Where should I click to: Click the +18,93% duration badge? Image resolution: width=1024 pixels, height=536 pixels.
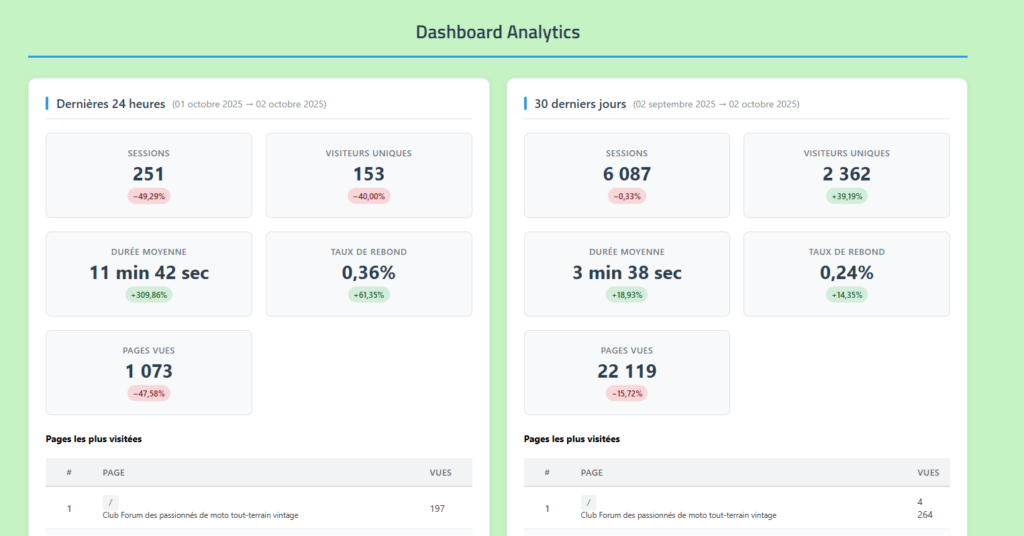(627, 294)
